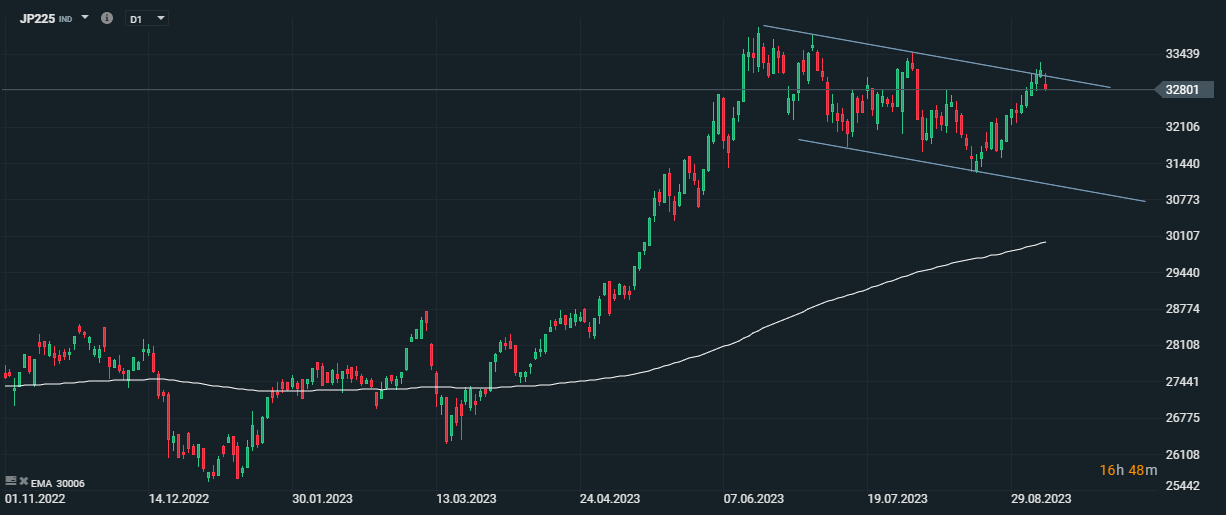Click the 25442 price axis label
This screenshot has height=515, width=1226.
1182,486
